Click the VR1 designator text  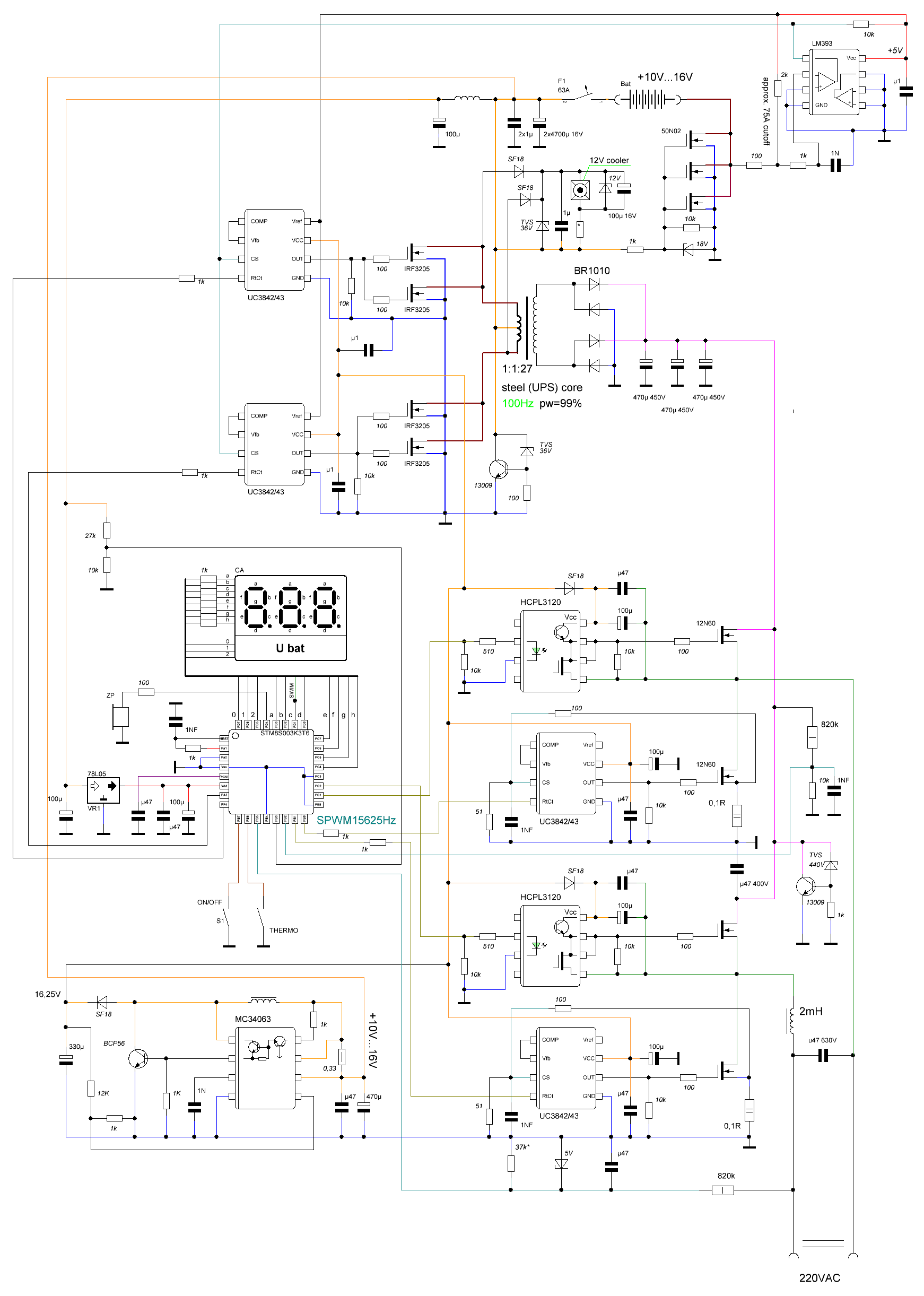tap(94, 808)
